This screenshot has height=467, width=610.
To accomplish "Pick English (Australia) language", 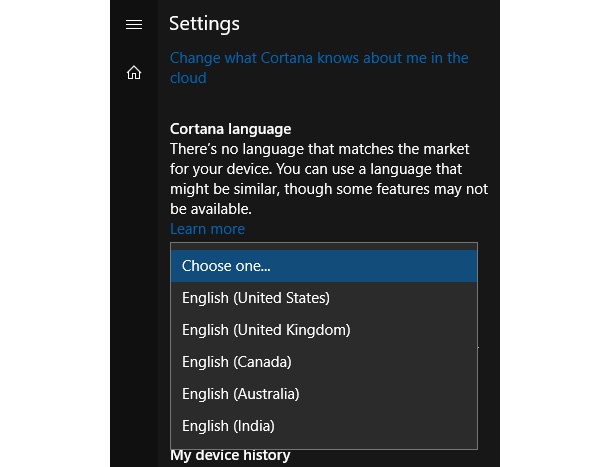I will pos(324,393).
